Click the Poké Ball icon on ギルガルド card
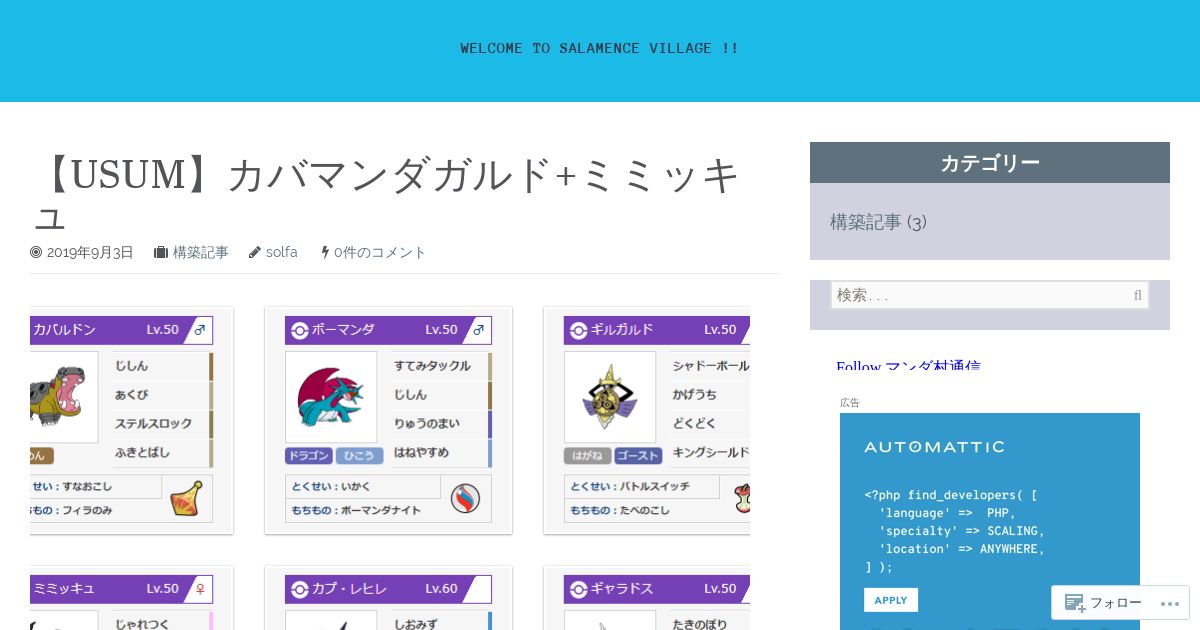Viewport: 1200px width, 630px height. click(x=578, y=330)
